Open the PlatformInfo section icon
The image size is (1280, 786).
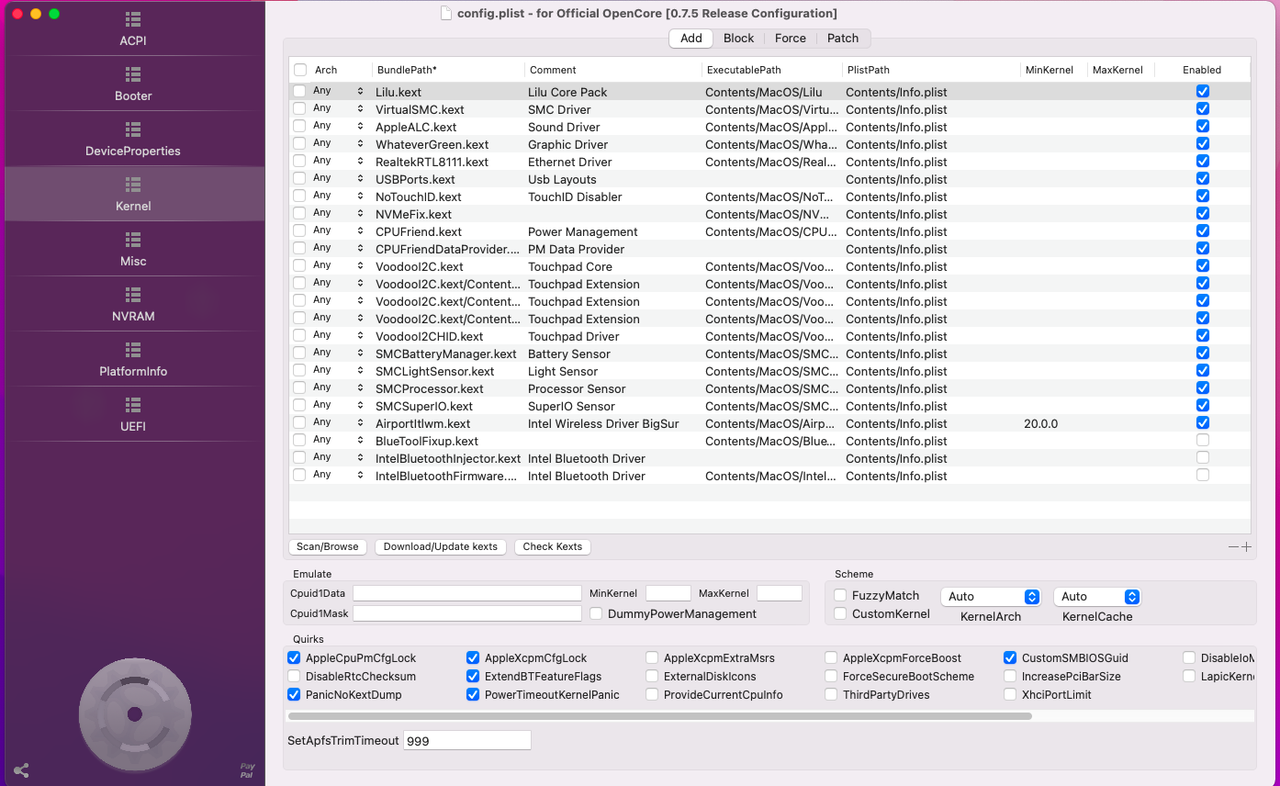(x=133, y=350)
